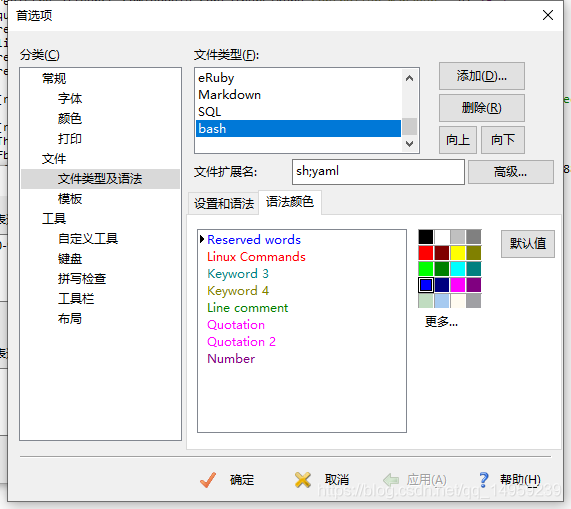Viewport: 571px width, 509px height.
Task: Select Linux Commands syntax item
Action: (x=256, y=257)
